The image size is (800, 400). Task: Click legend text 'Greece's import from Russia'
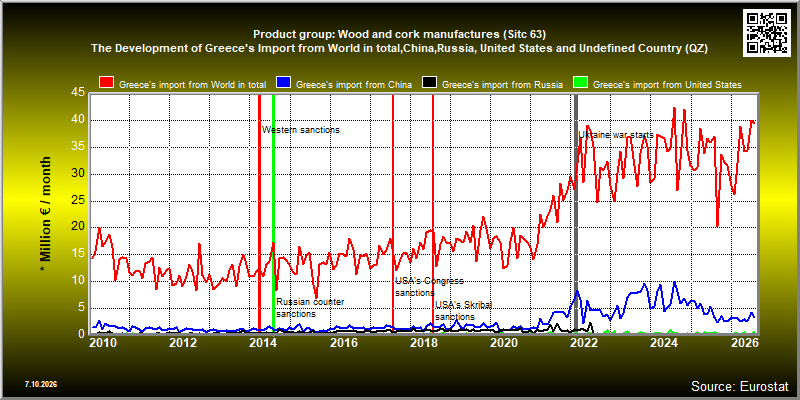point(502,84)
